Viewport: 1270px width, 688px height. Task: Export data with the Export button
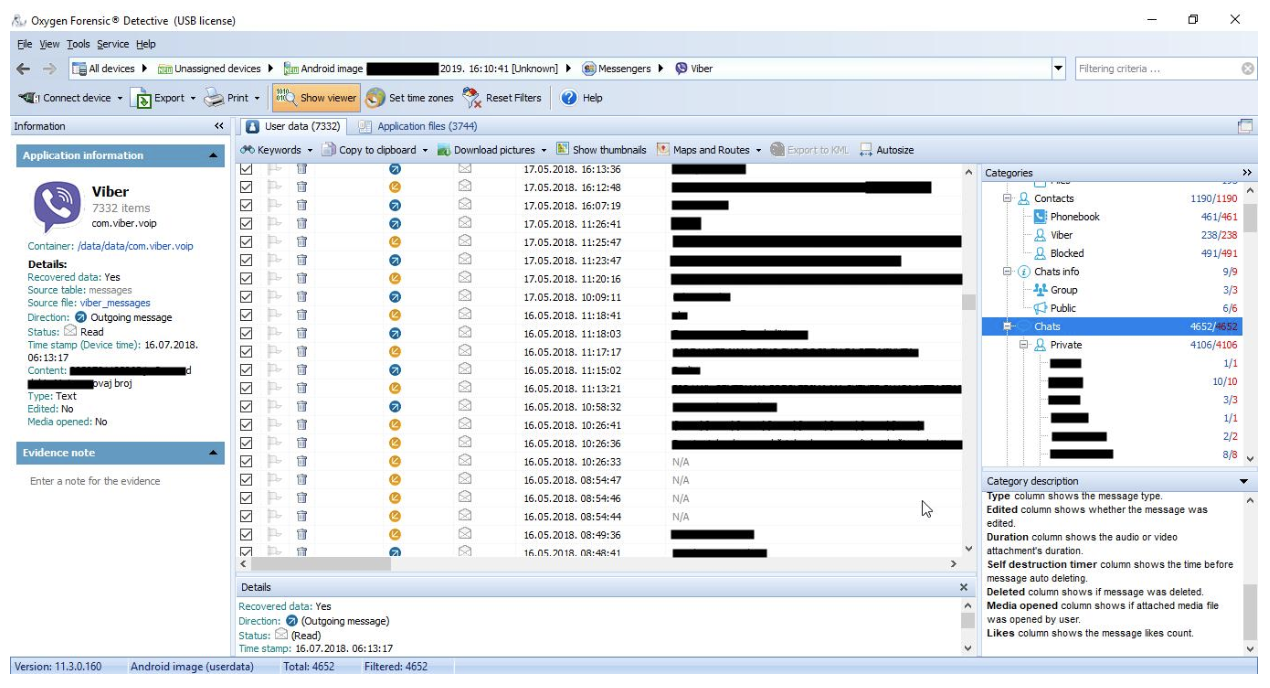point(161,98)
